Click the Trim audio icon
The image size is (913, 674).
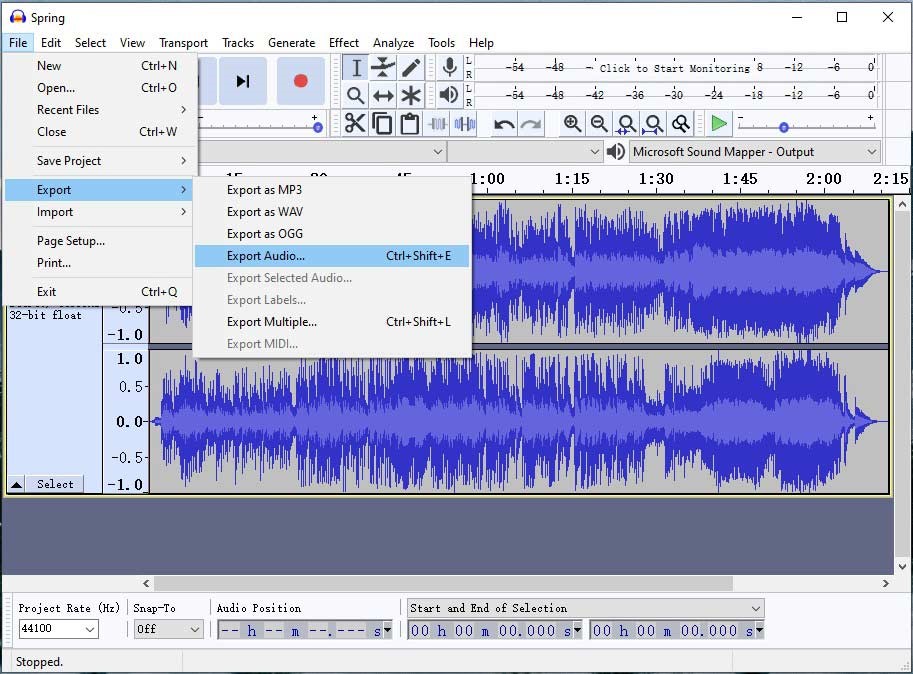click(x=437, y=123)
